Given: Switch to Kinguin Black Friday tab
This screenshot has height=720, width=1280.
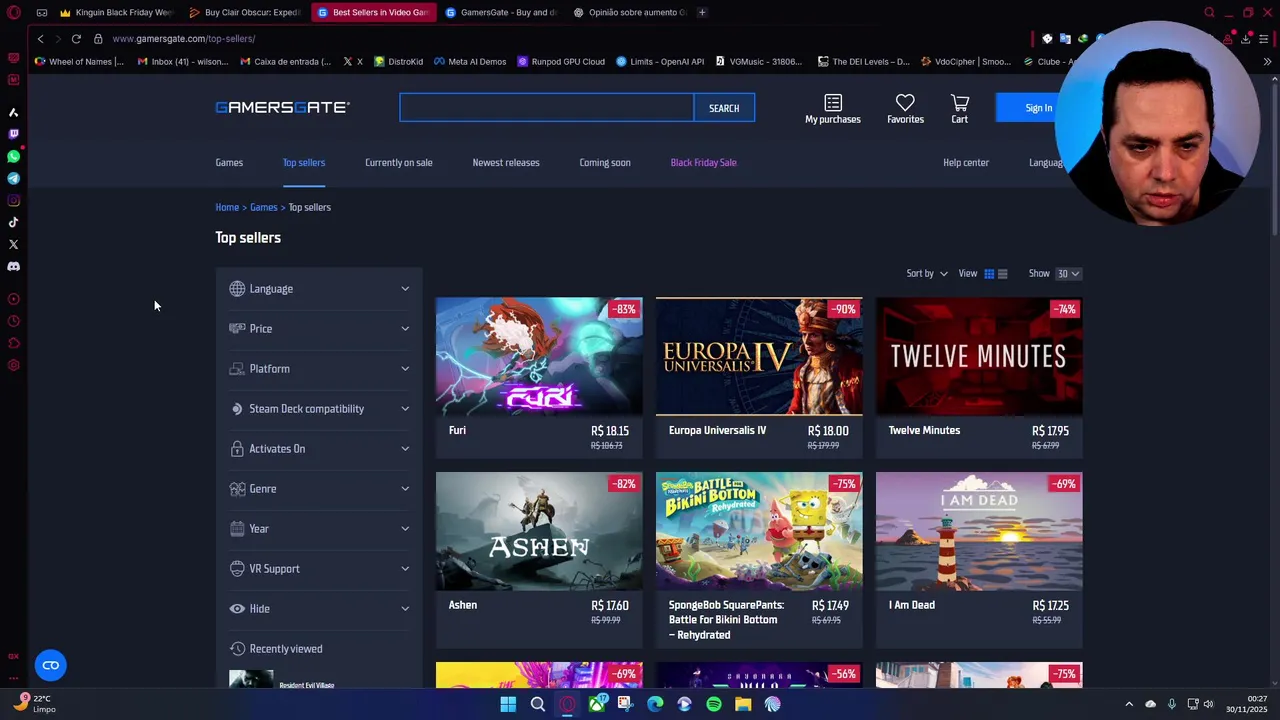Looking at the screenshot, I should tap(116, 13).
